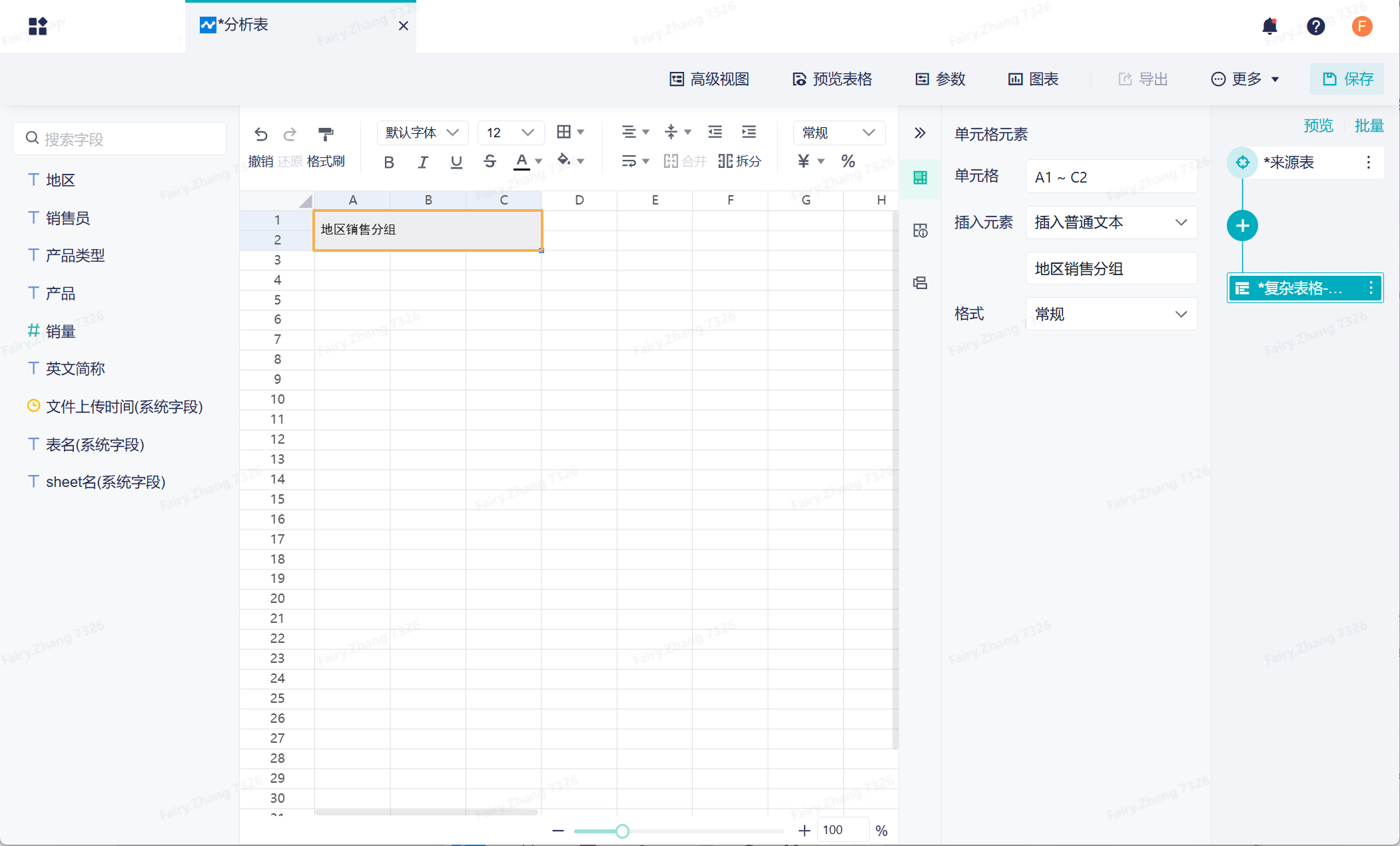Screen dimensions: 1400x846
Task: Open the 更多 menu
Action: (x=1245, y=79)
